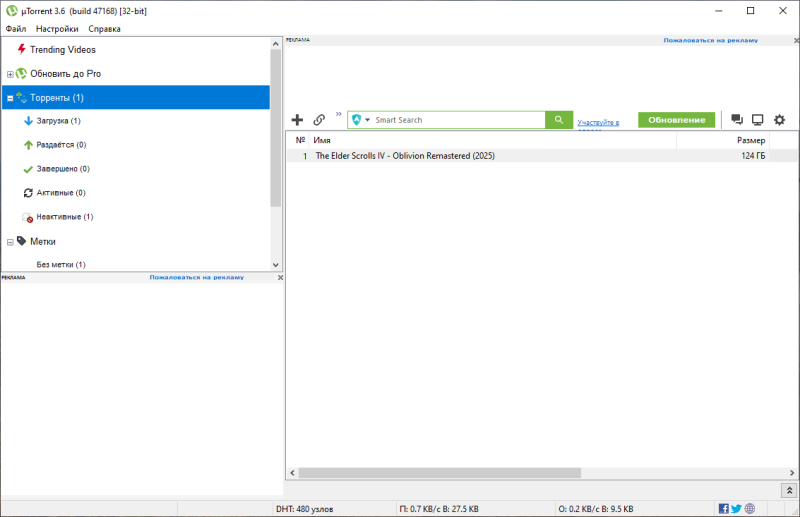Collapse the Метки tree node

click(10, 242)
